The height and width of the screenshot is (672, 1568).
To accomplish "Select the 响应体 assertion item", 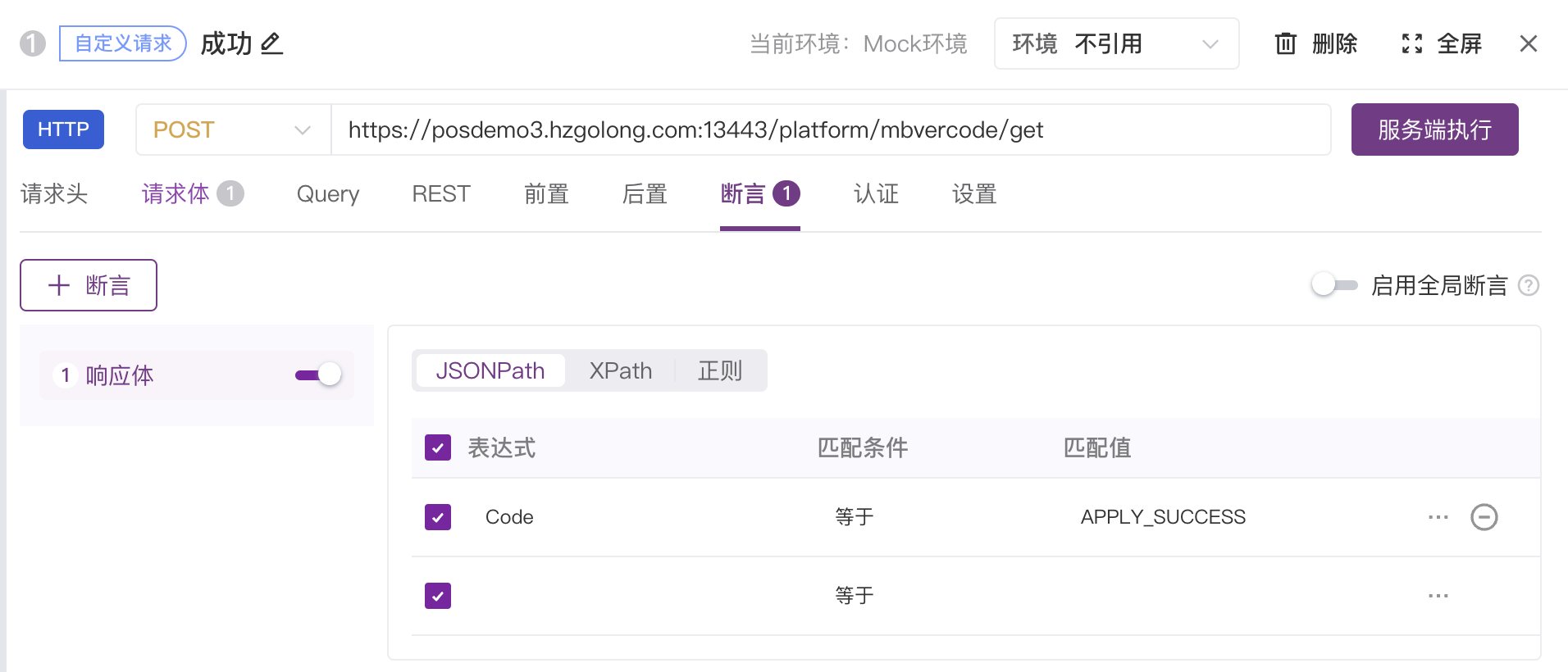I will (x=197, y=375).
